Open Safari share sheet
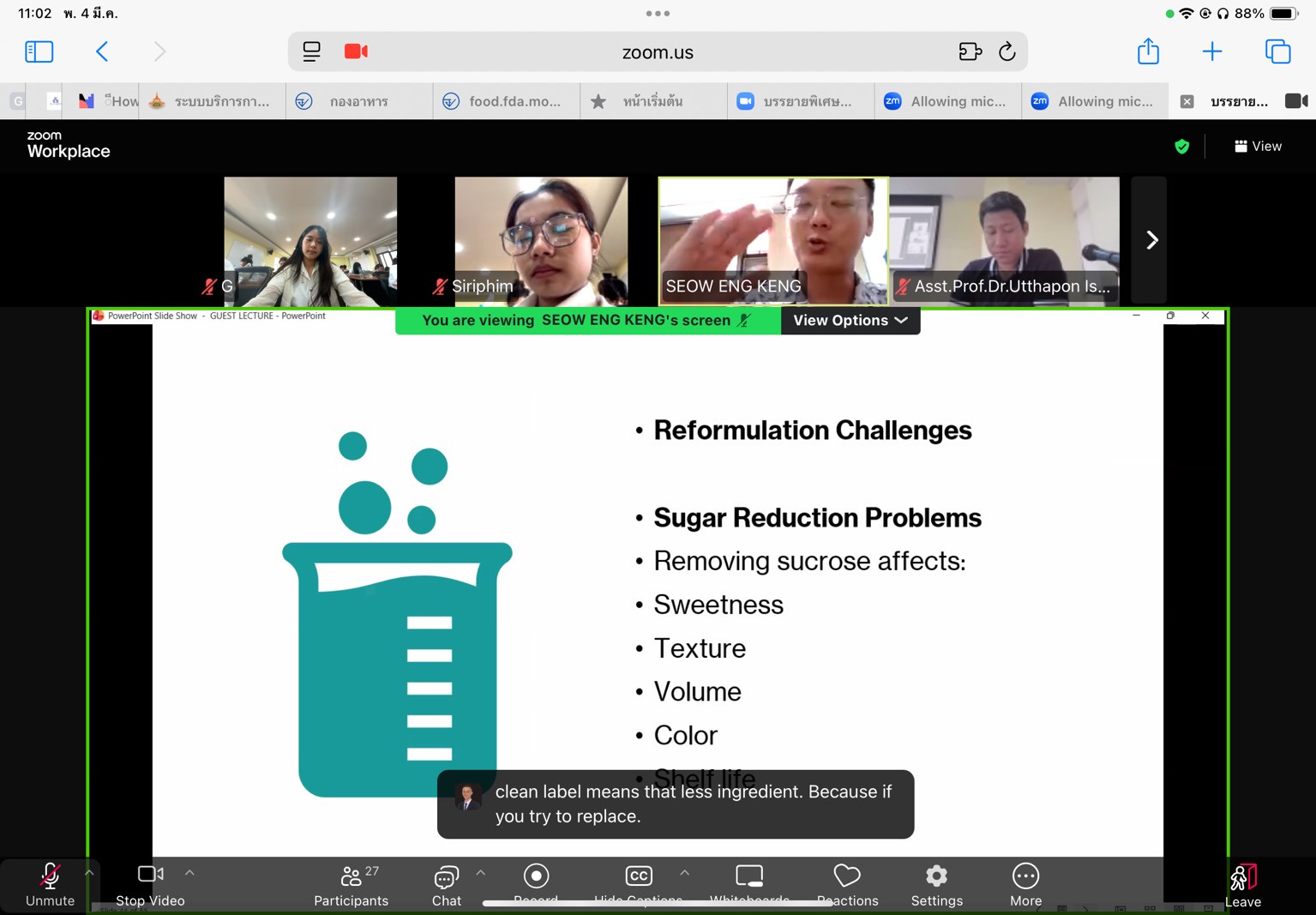 [1148, 52]
